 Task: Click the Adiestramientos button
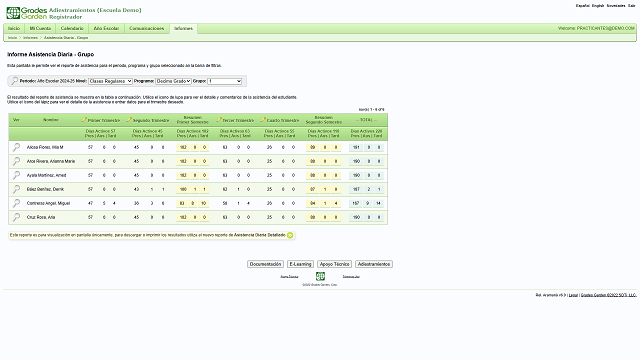(374, 264)
